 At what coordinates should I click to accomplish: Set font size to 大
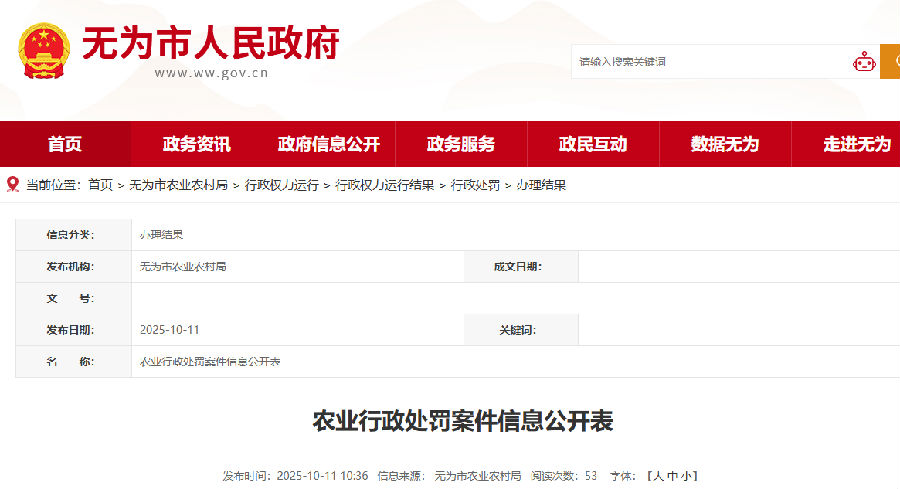(x=658, y=476)
